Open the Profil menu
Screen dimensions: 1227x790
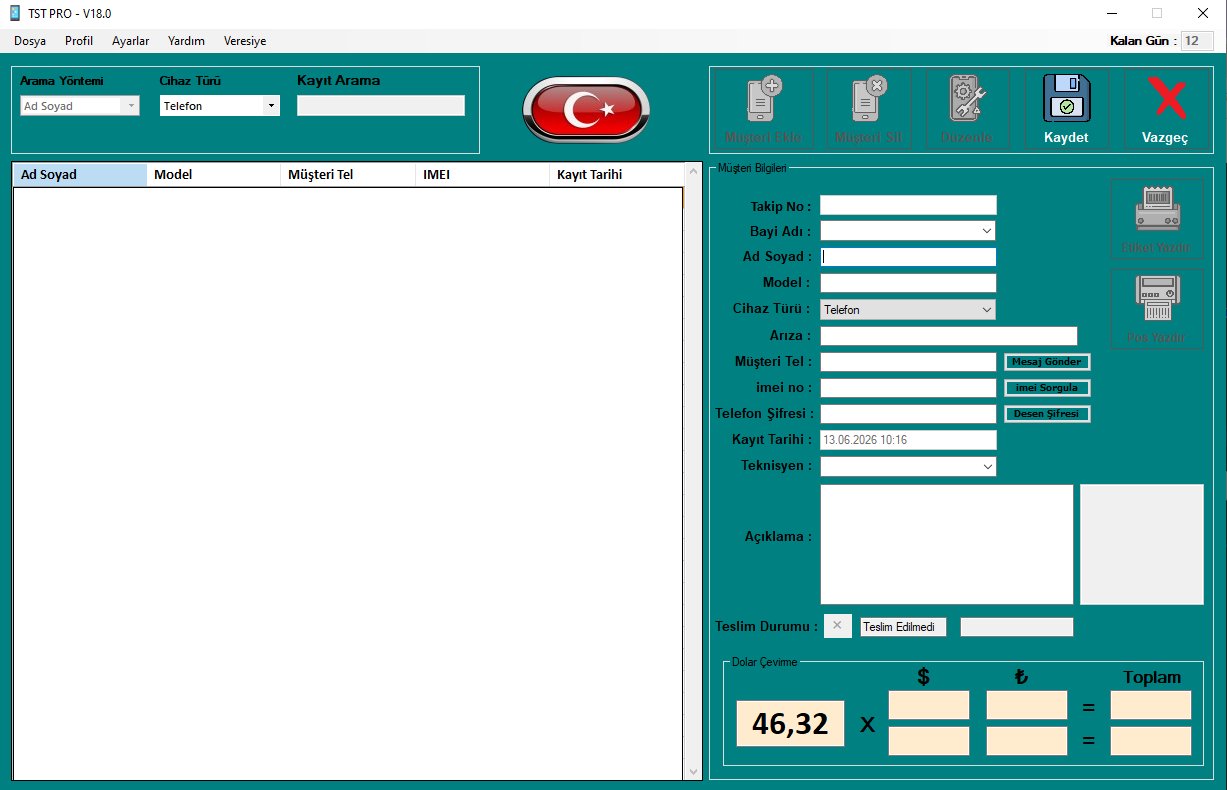pos(79,41)
